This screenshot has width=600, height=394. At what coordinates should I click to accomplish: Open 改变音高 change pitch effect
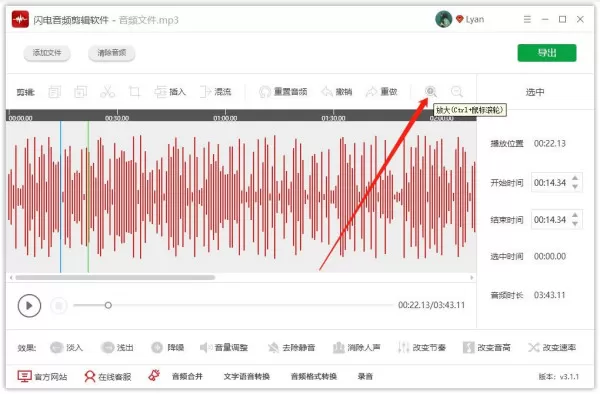click(486, 348)
